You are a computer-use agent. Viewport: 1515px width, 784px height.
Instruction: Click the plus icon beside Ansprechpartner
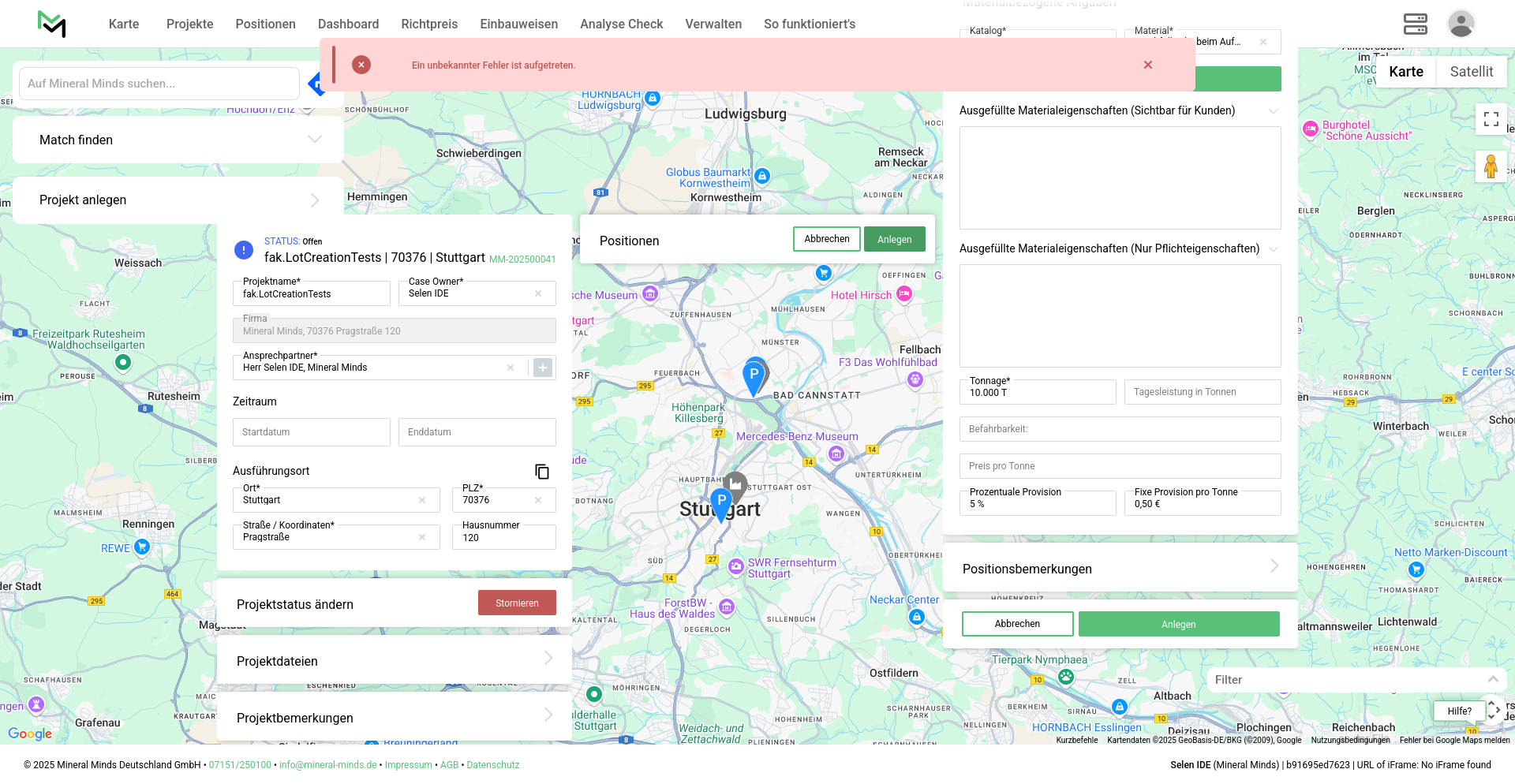coord(543,368)
